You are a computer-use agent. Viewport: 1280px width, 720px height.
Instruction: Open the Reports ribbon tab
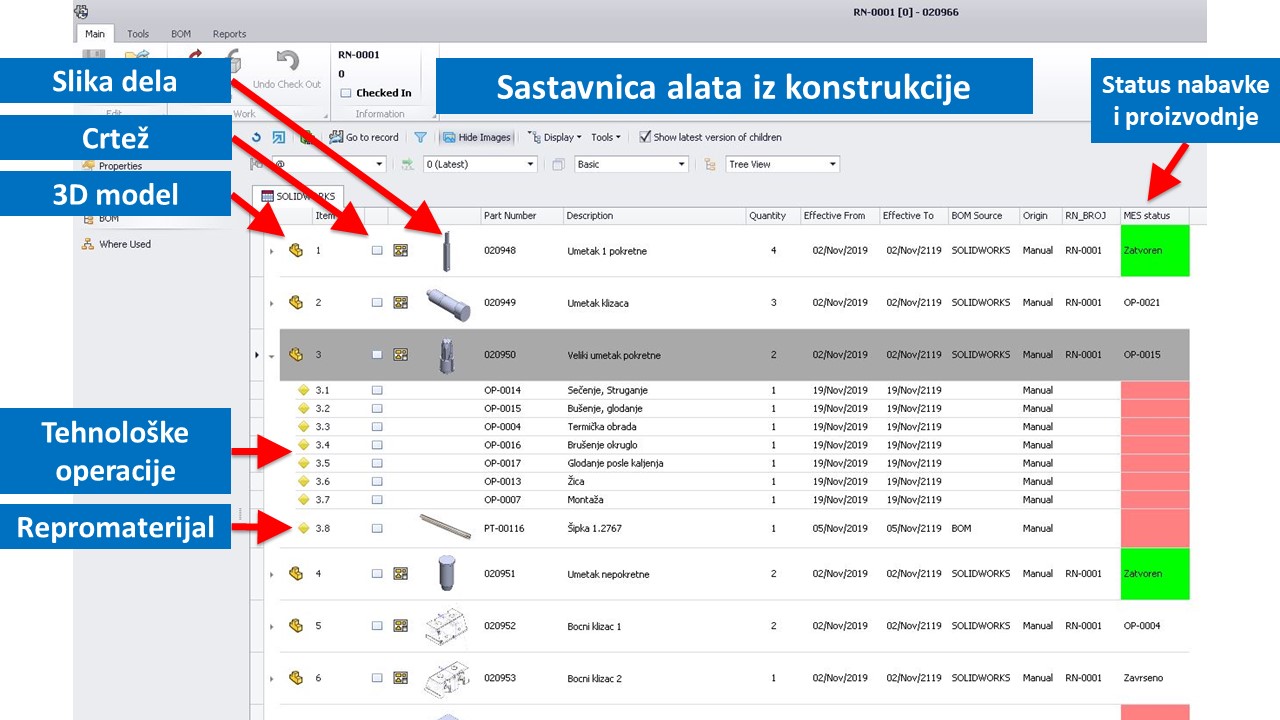click(x=229, y=34)
